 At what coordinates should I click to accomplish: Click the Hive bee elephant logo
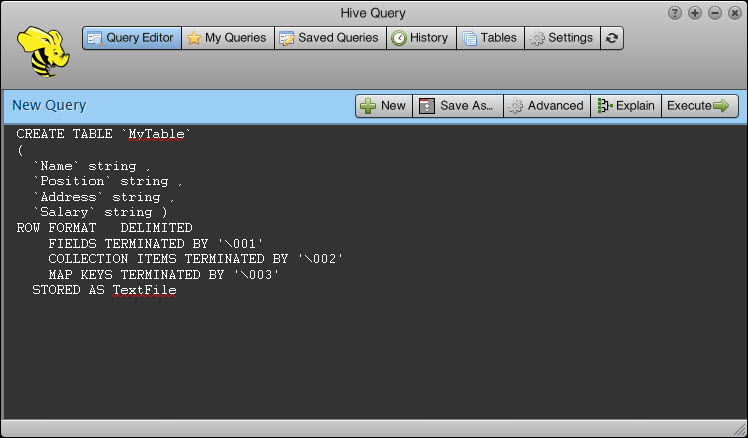pos(40,50)
